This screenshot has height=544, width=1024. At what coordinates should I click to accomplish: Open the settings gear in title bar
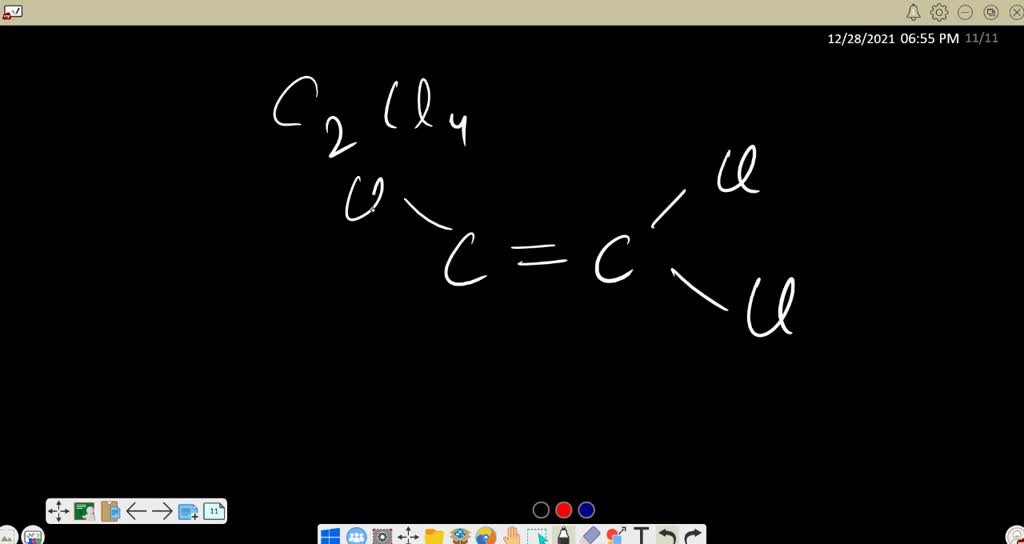pyautogui.click(x=939, y=12)
